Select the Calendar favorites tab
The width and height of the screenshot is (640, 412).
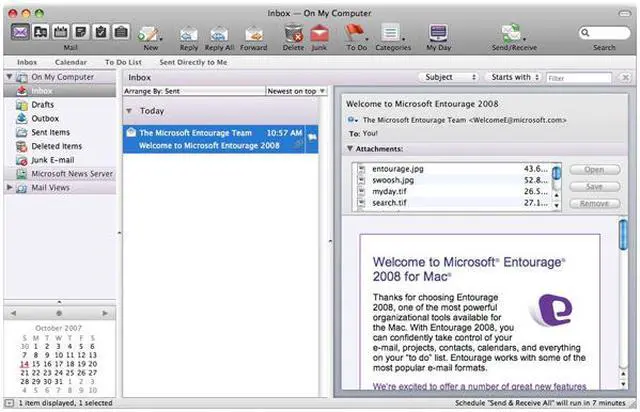(71, 62)
